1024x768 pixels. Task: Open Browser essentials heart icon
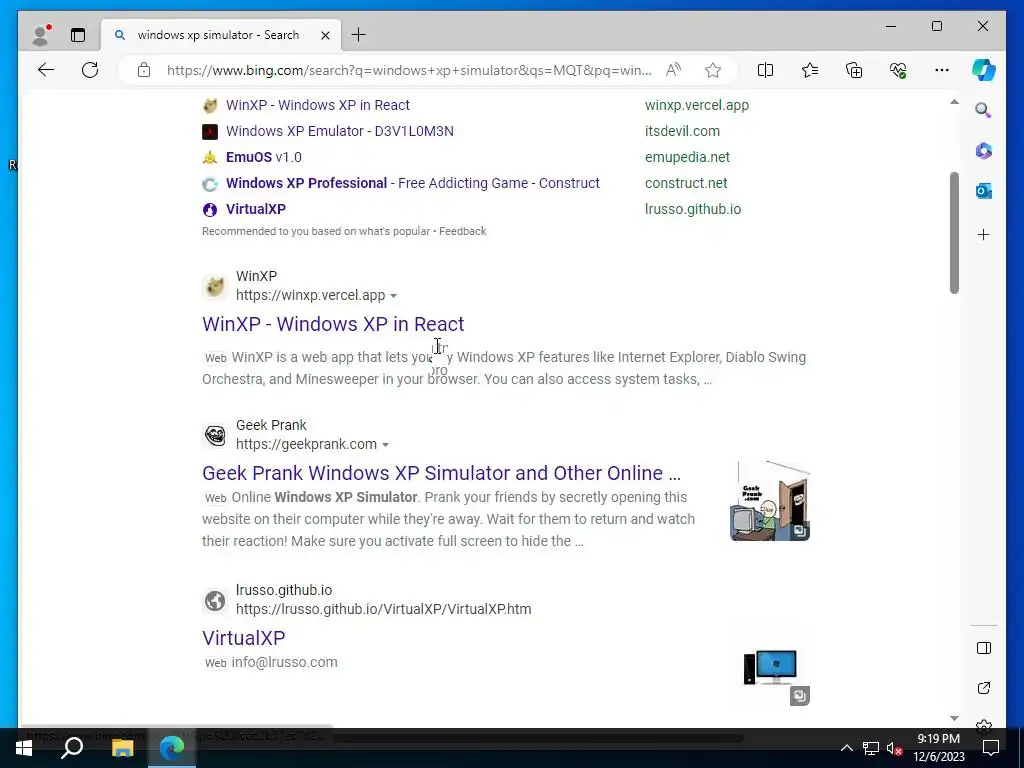(898, 70)
